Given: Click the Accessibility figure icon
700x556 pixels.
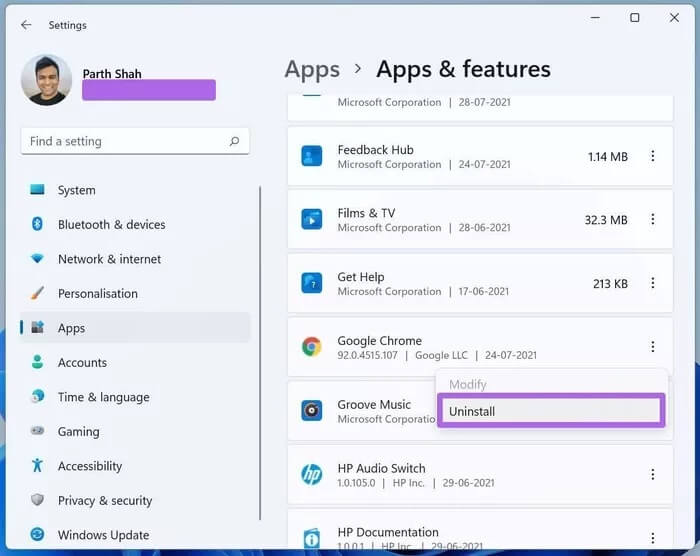Looking at the screenshot, I should tap(38, 465).
